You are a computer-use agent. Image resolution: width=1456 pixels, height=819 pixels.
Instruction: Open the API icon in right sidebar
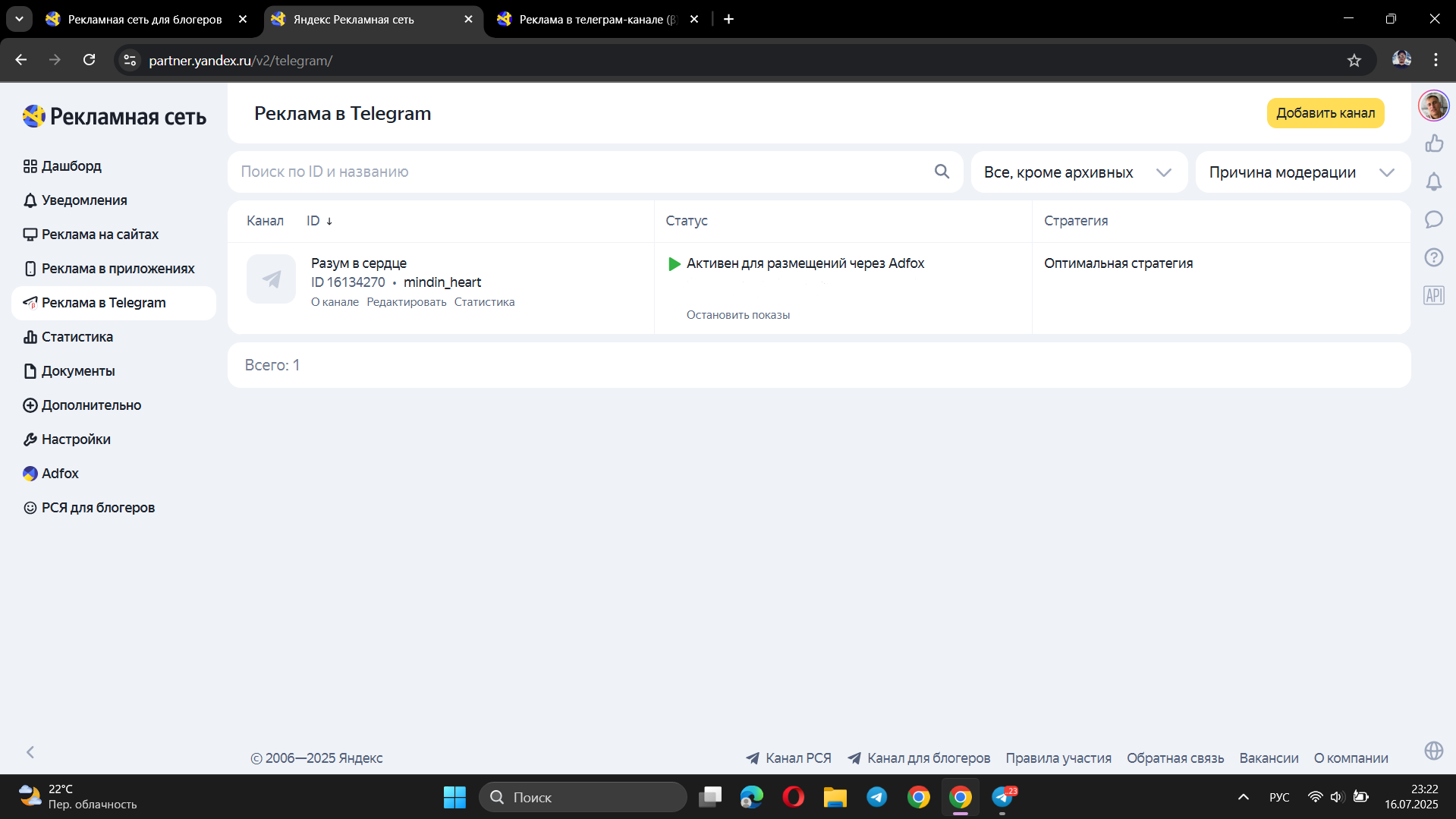[1434, 295]
